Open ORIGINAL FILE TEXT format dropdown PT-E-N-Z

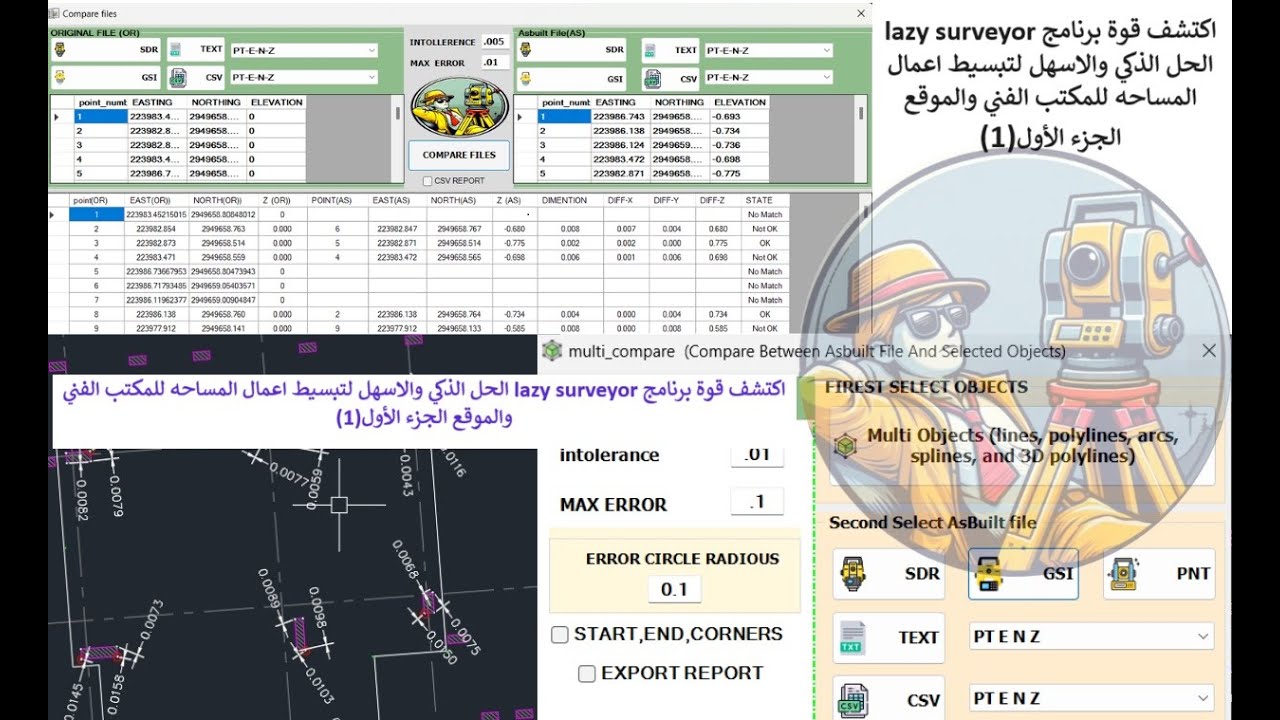[x=304, y=50]
